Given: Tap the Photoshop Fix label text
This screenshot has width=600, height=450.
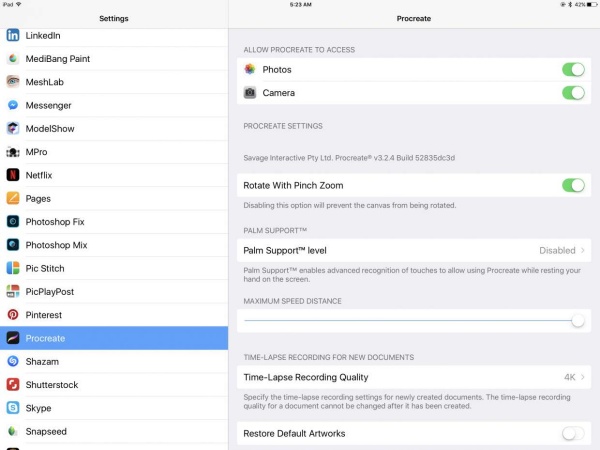Looking at the screenshot, I should (55, 222).
